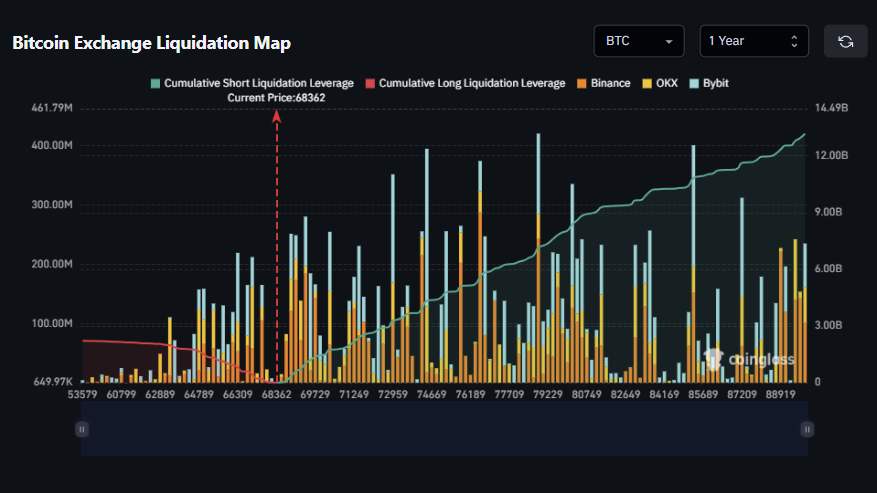Click the light blue Bybit legend swatch
This screenshot has height=493, width=877.
tap(695, 83)
